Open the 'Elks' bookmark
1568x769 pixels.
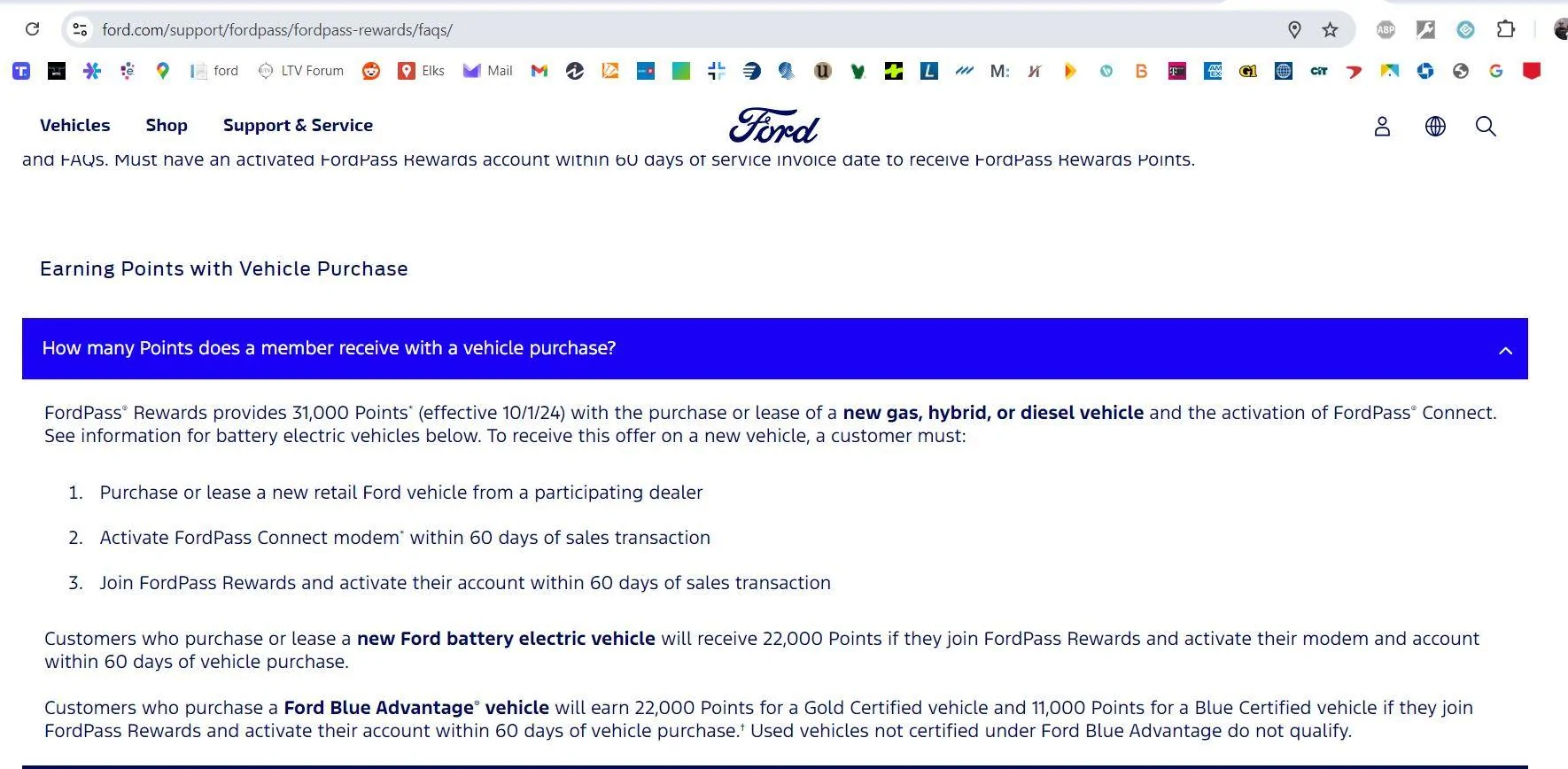tap(421, 71)
